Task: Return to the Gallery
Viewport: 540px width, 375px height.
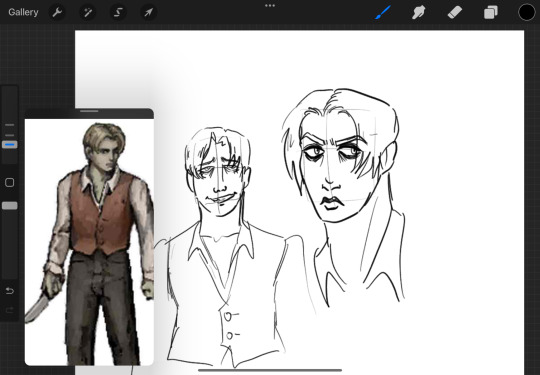Action: click(x=23, y=12)
